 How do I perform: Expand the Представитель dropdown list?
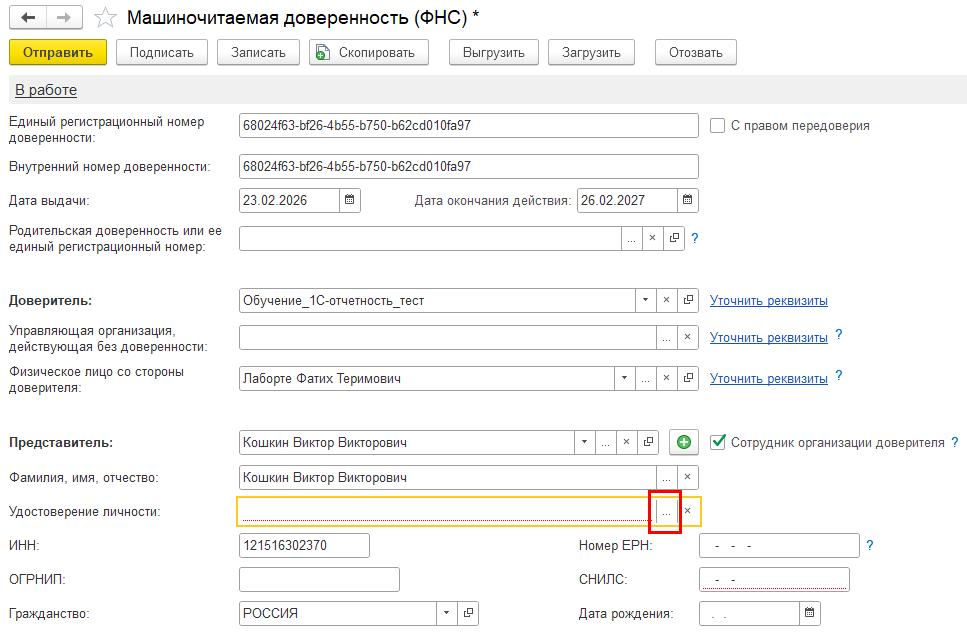(584, 442)
